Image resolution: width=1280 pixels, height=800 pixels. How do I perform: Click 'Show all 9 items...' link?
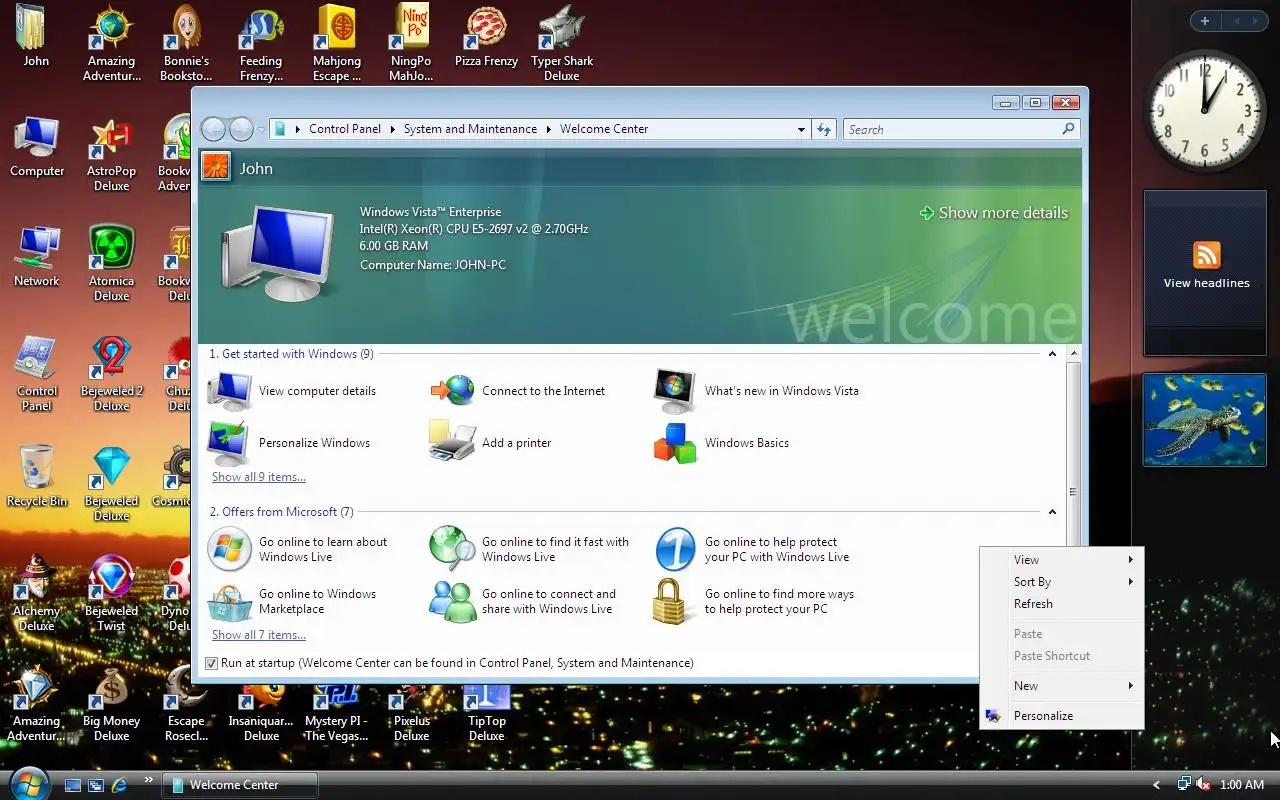[259, 477]
